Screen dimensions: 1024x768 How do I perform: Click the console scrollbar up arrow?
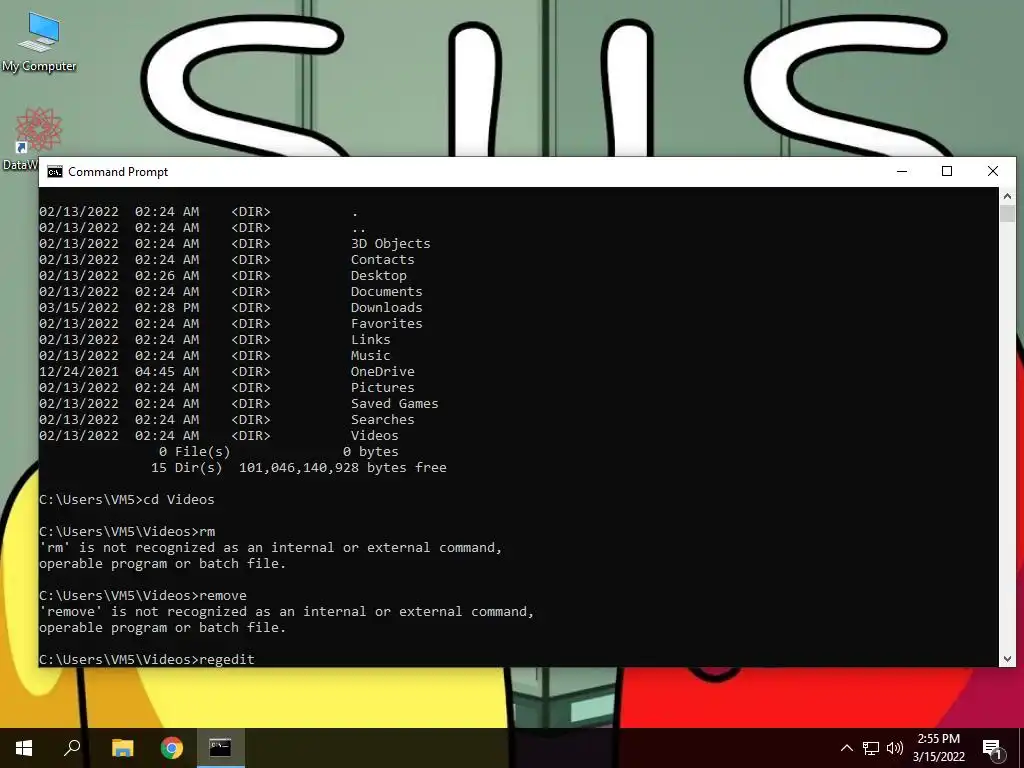pyautogui.click(x=1007, y=195)
